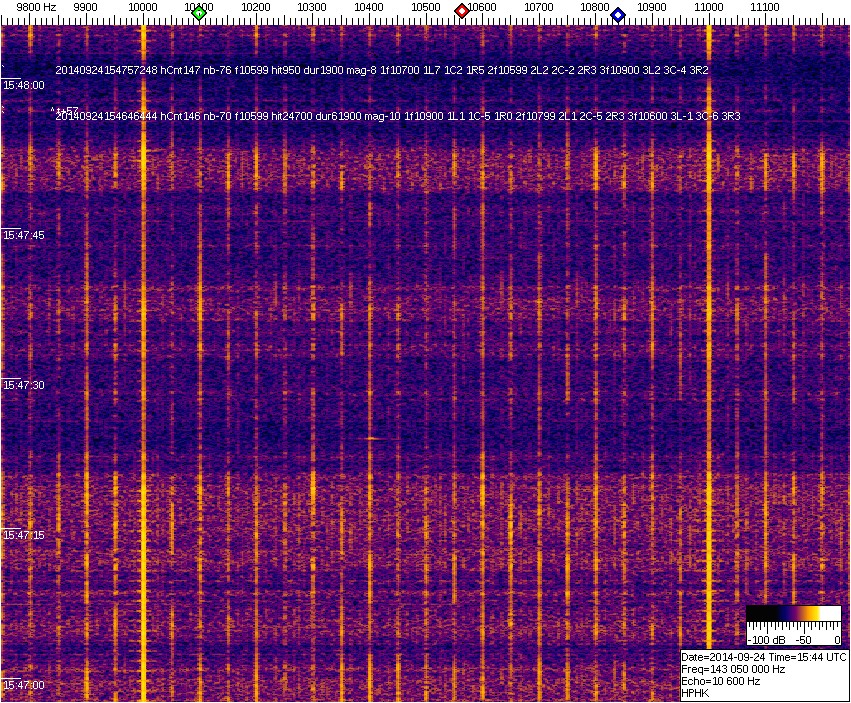
Task: Click the 10000 Hz frequency axis label
Action: coord(143,7)
